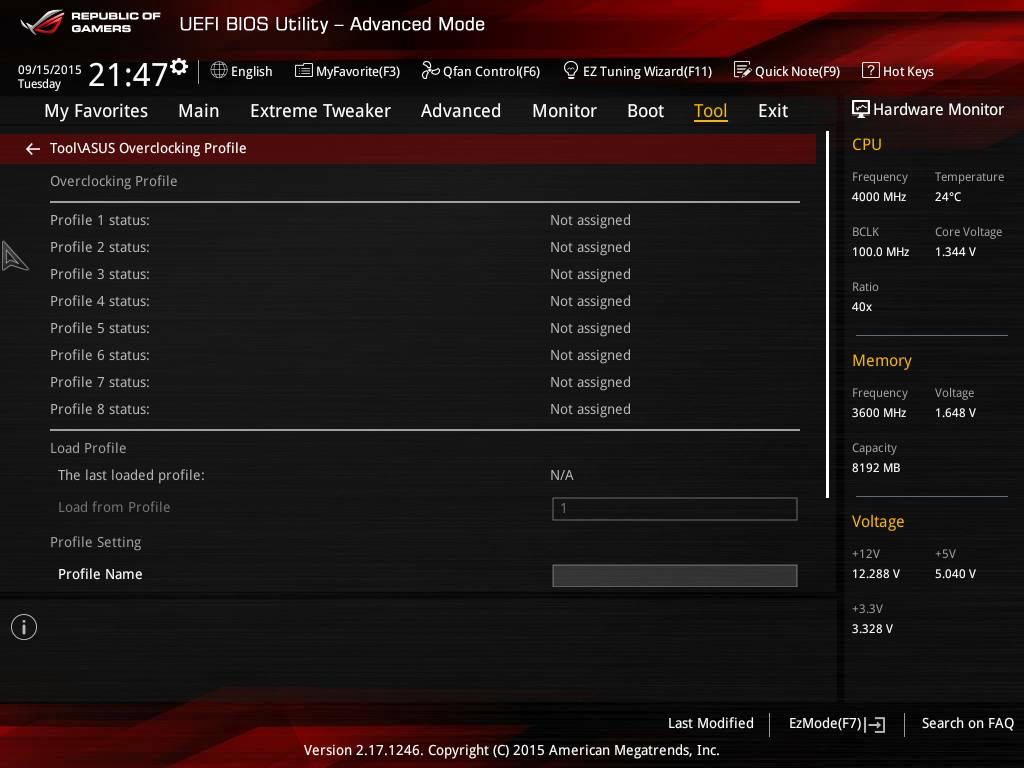Click the side pointer arrow icon
This screenshot has height=768, width=1024.
(14, 256)
